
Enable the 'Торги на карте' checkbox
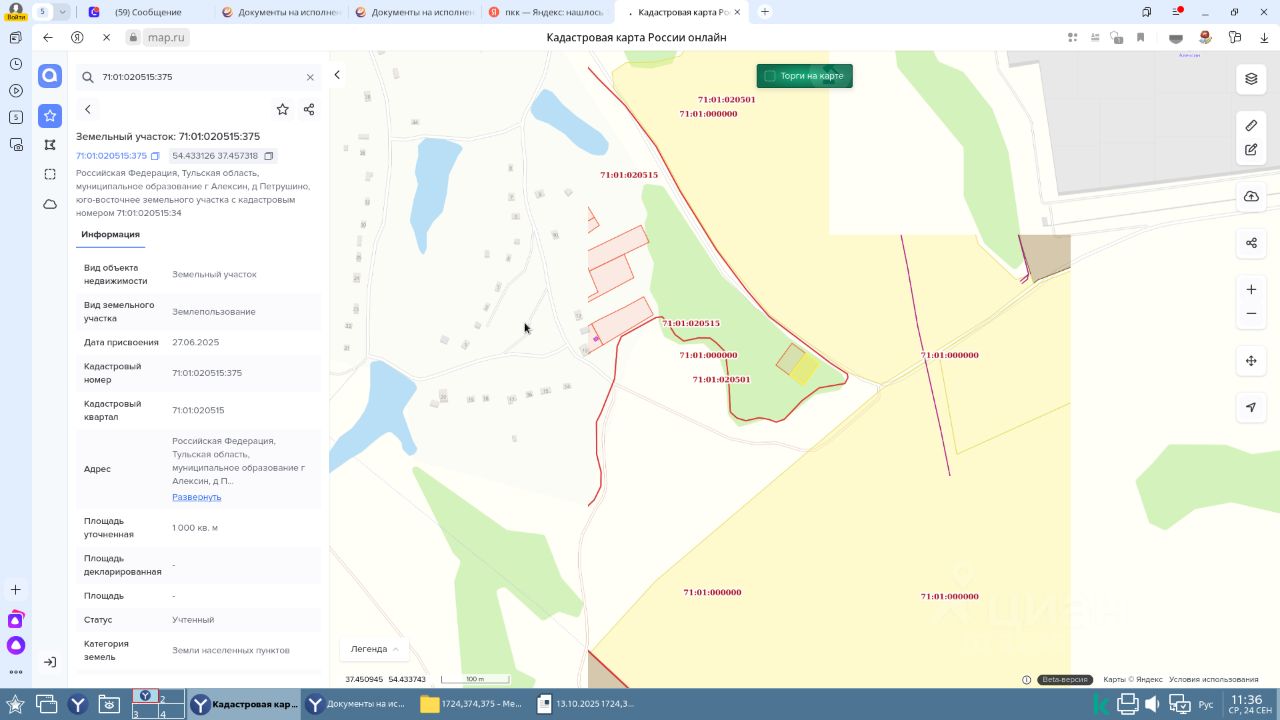click(x=770, y=76)
